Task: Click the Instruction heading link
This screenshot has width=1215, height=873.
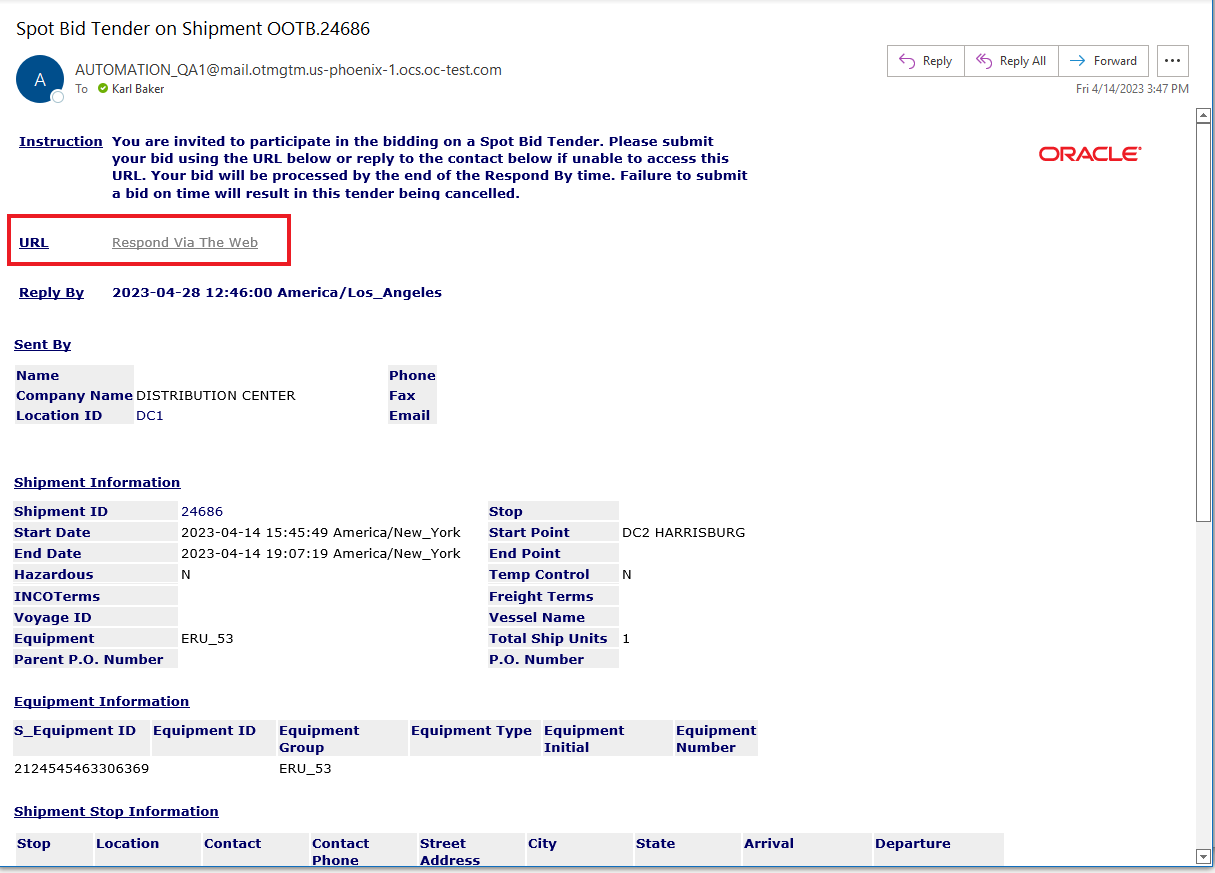Action: pyautogui.click(x=61, y=141)
